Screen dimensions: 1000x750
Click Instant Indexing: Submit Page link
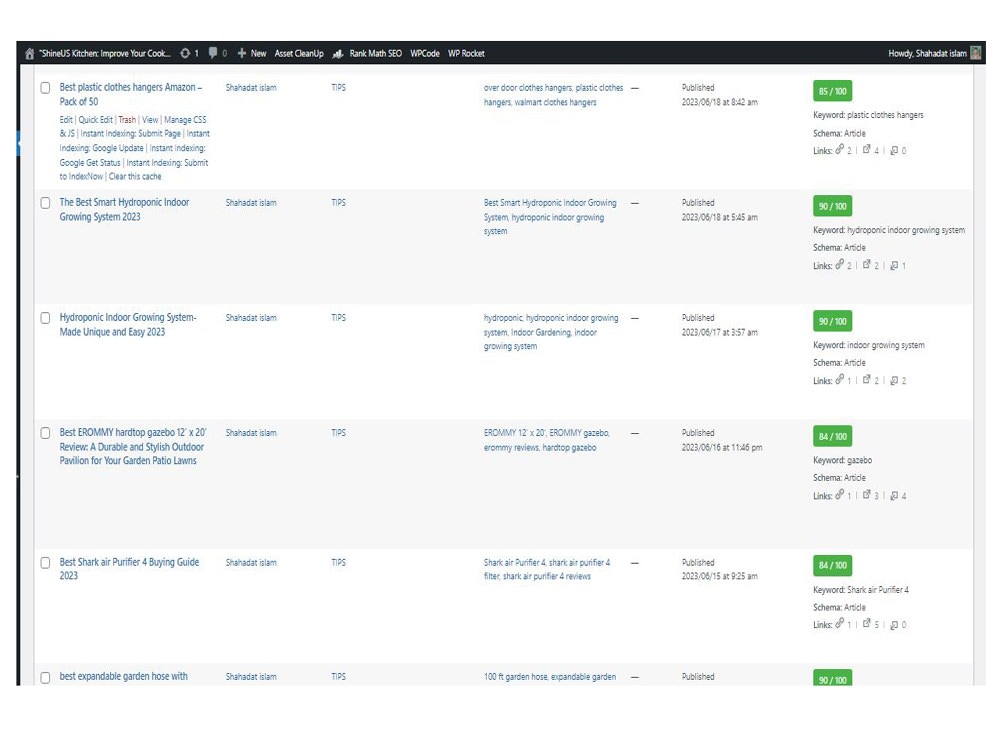[131, 134]
